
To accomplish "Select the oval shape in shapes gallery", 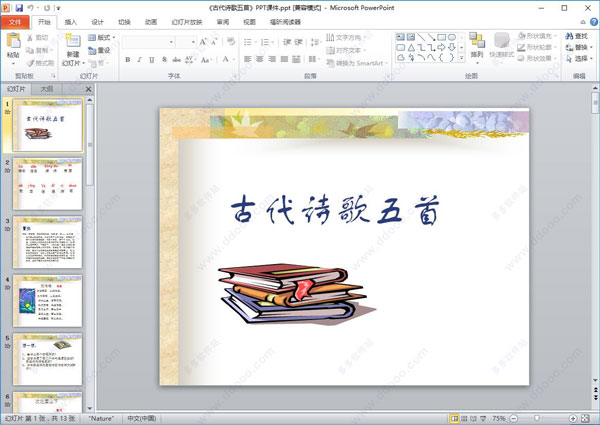I will click(452, 37).
